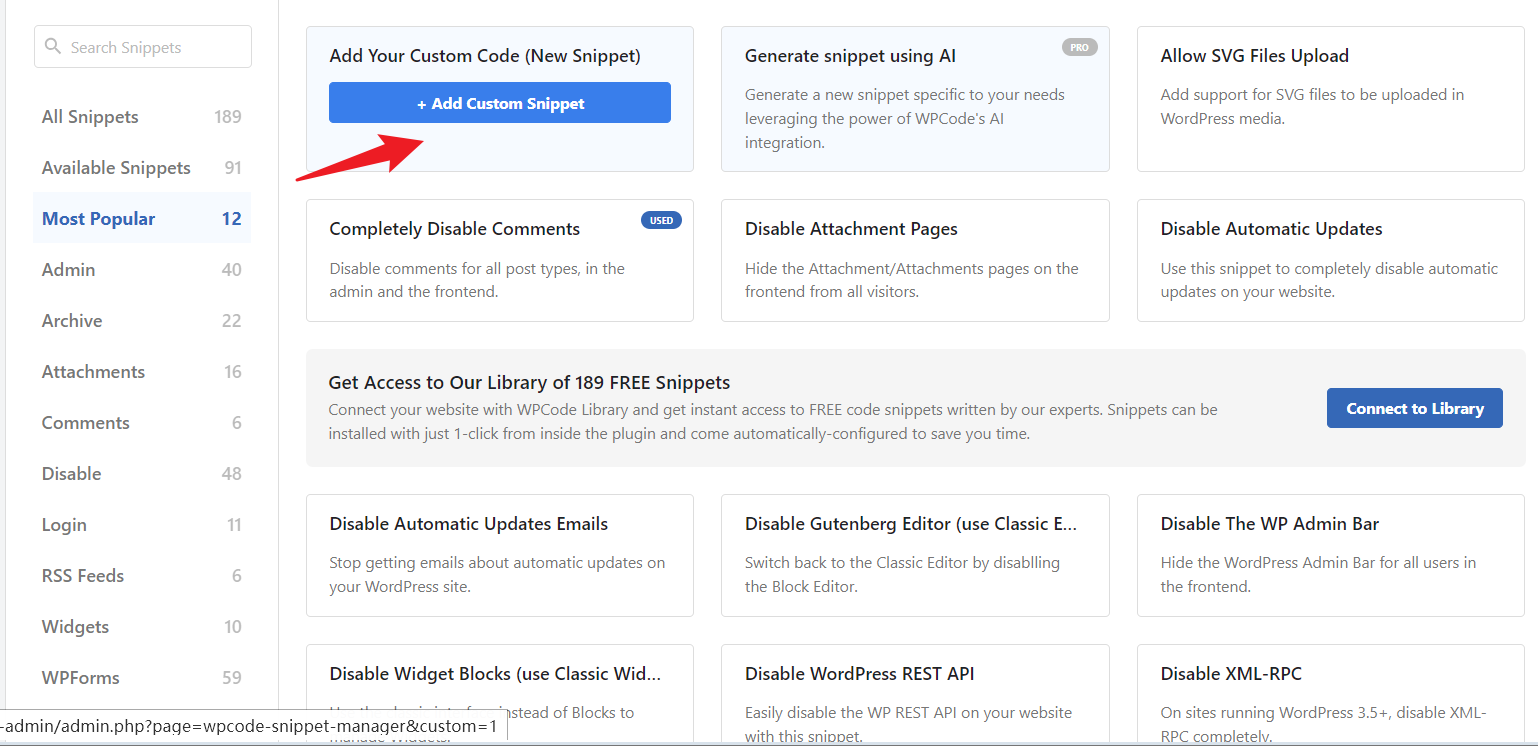Click the Connect to Library button
The image size is (1538, 746).
(1415, 408)
